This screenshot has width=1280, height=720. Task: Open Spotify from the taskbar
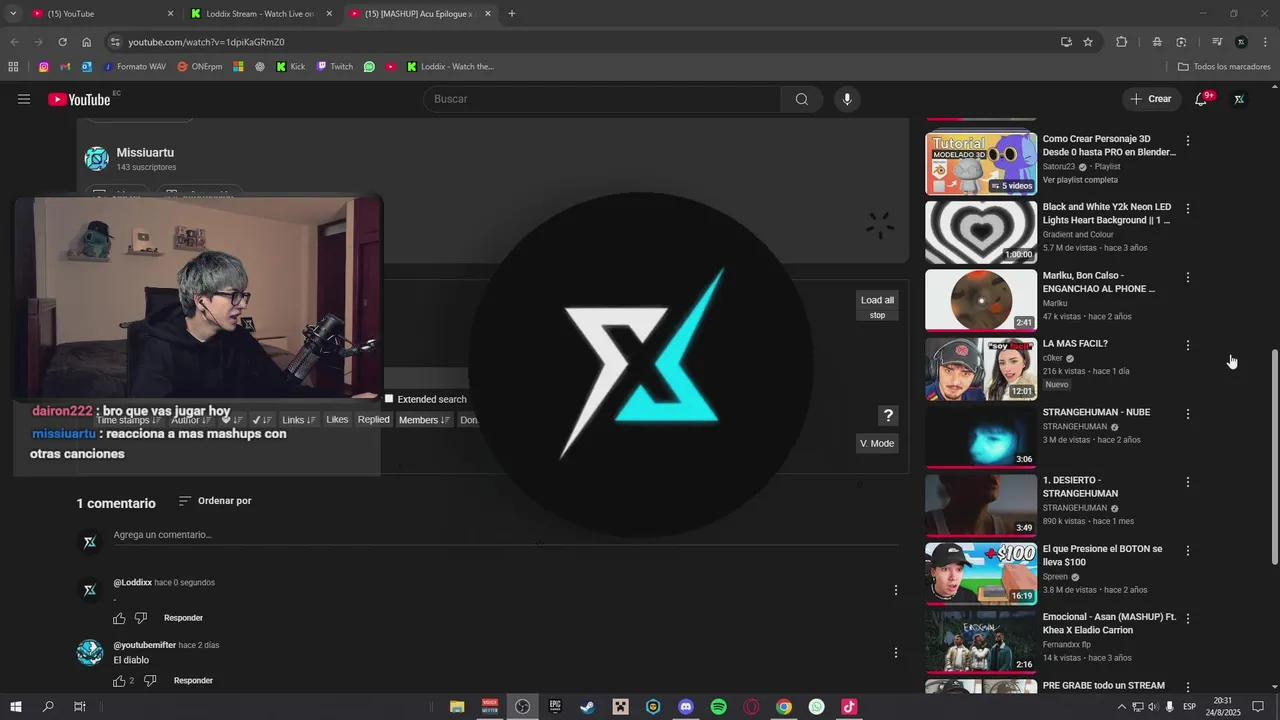pos(718,707)
